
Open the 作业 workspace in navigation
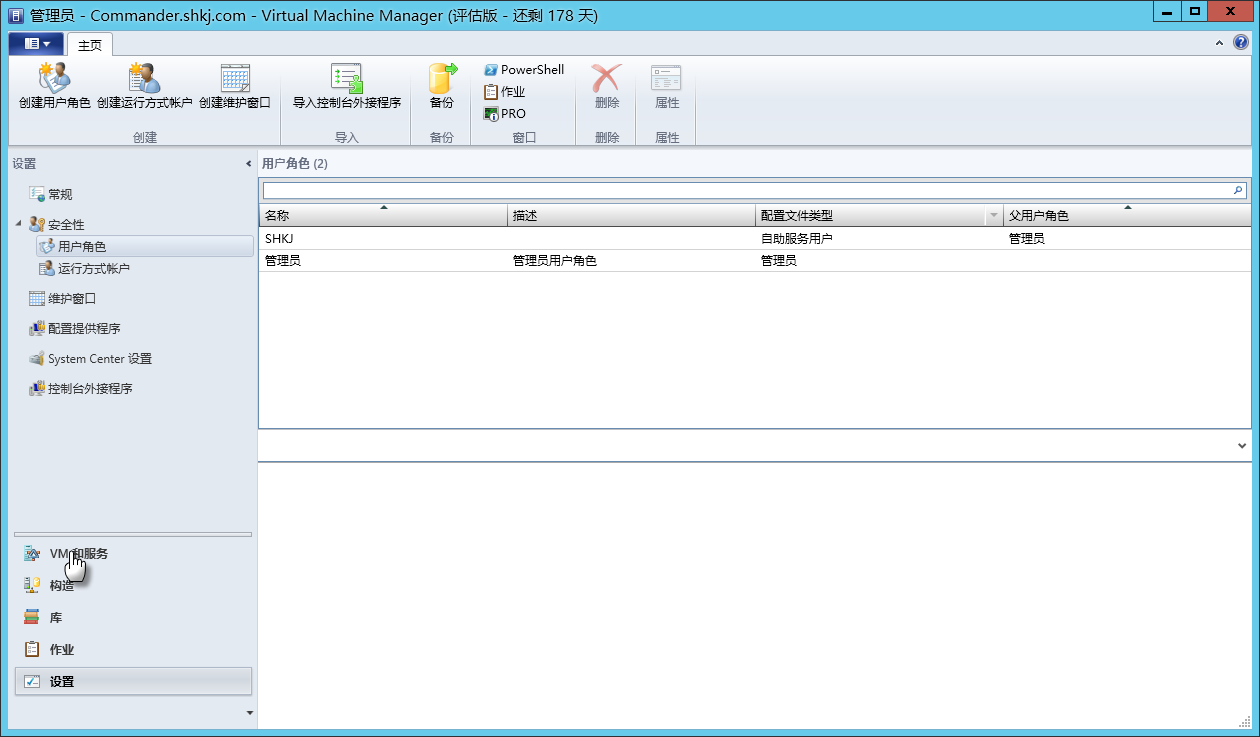tap(133, 649)
